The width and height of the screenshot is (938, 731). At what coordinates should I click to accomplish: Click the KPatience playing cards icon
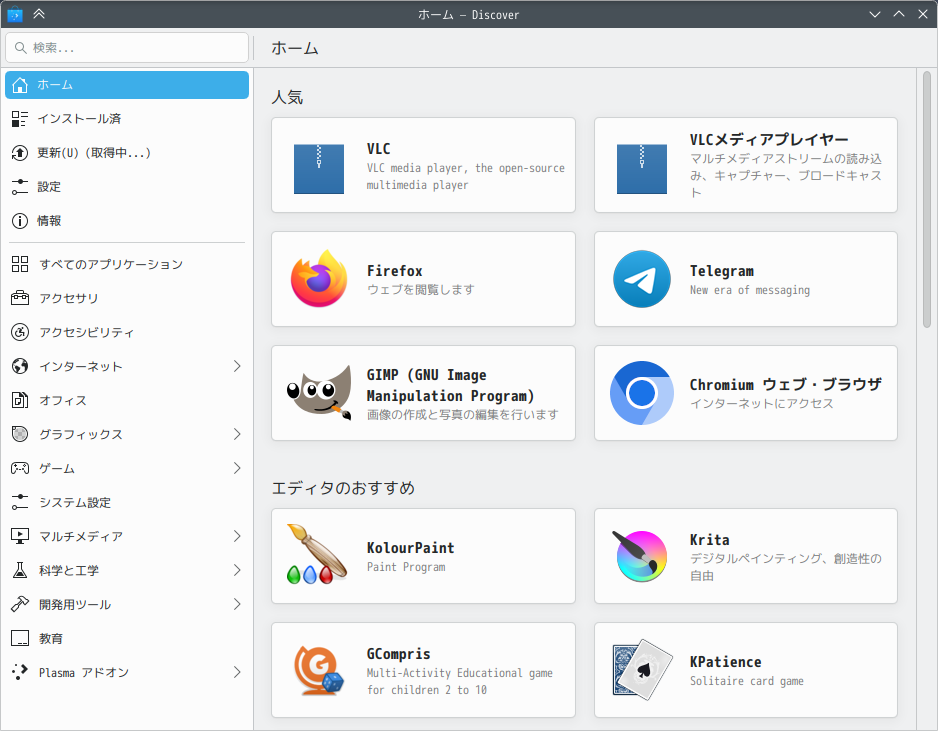click(642, 669)
